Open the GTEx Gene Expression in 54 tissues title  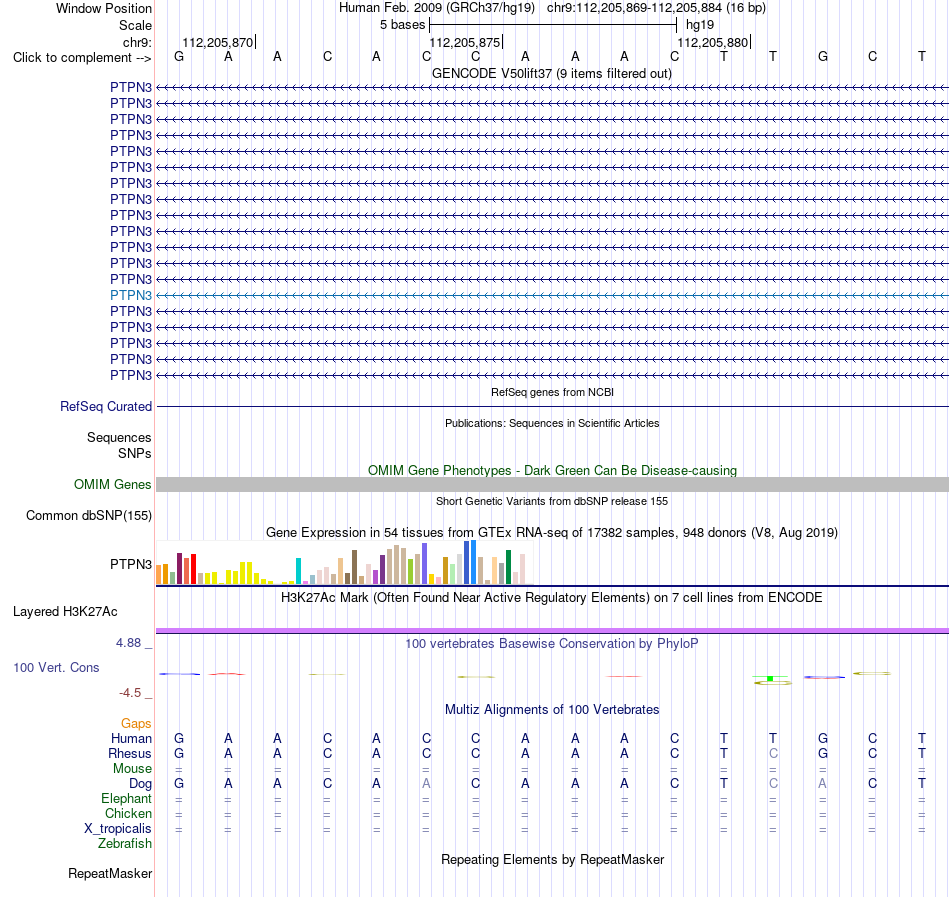pyautogui.click(x=552, y=533)
